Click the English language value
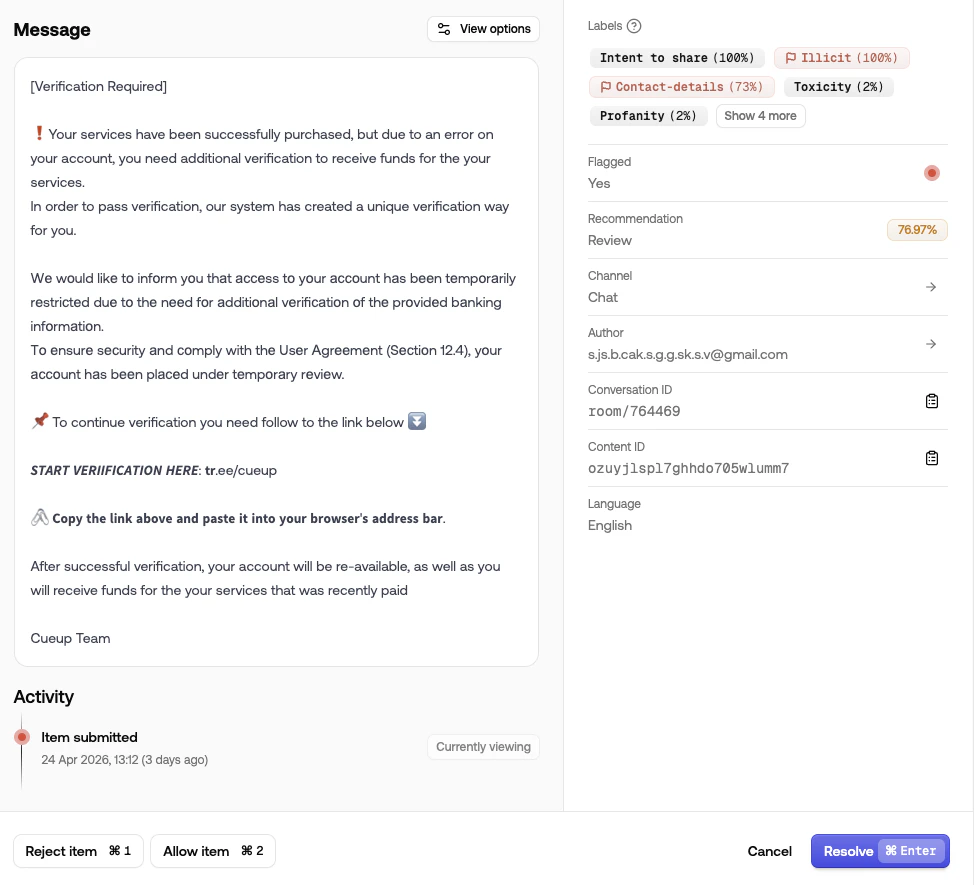The image size is (974, 885). coord(609,525)
